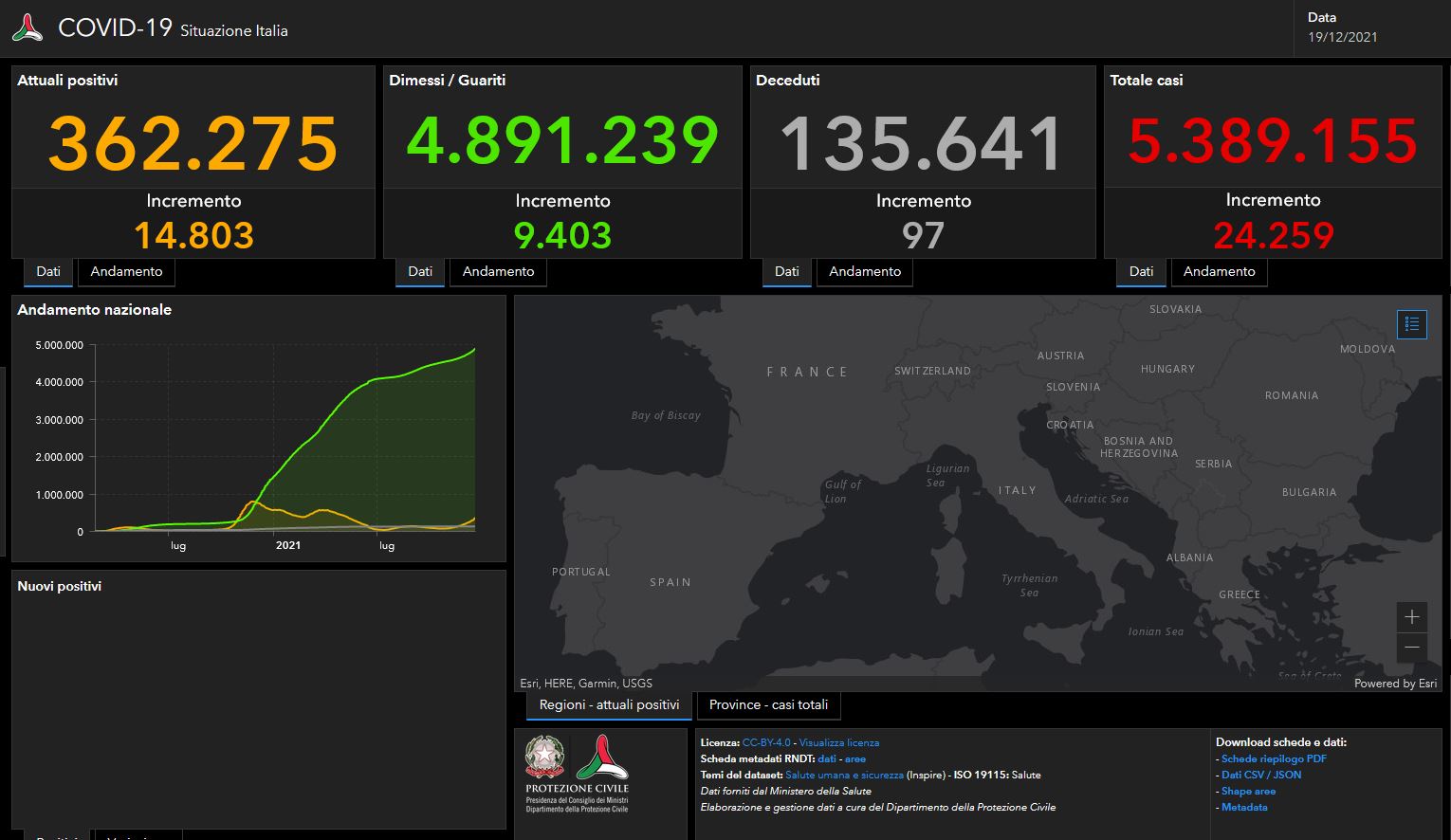Download Dati CSV / JSON link
This screenshot has width=1451, height=840.
(1260, 776)
